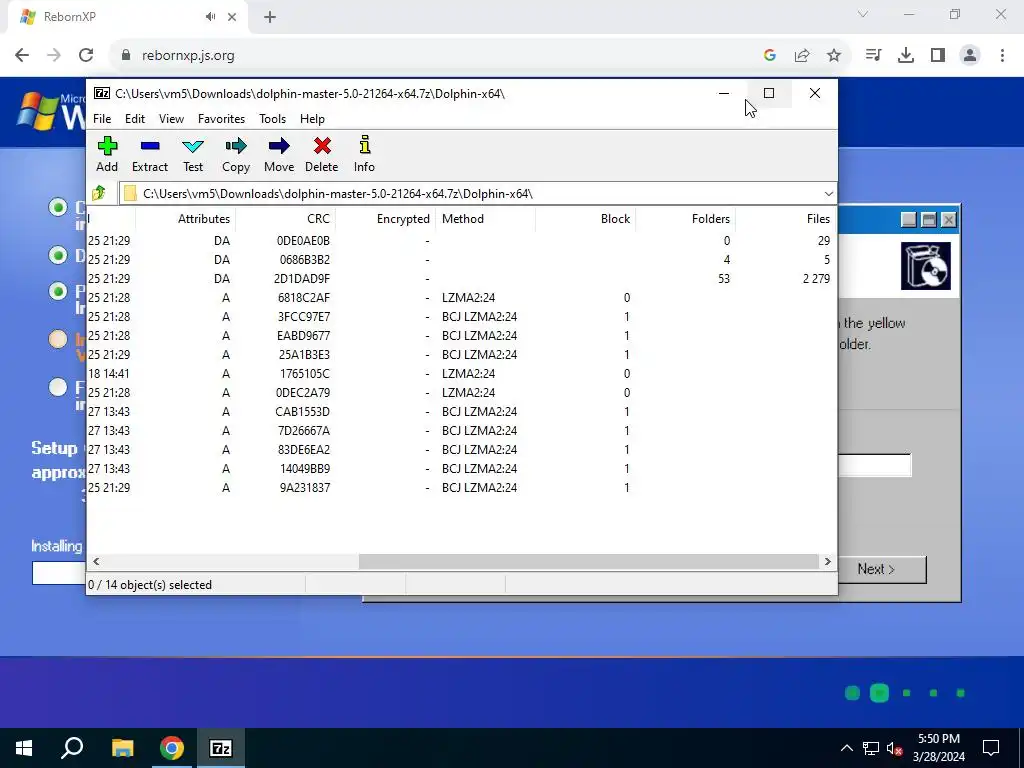Screen dimensions: 1024x768
Task: Open Chrome three-dot menu
Action: point(1002,56)
